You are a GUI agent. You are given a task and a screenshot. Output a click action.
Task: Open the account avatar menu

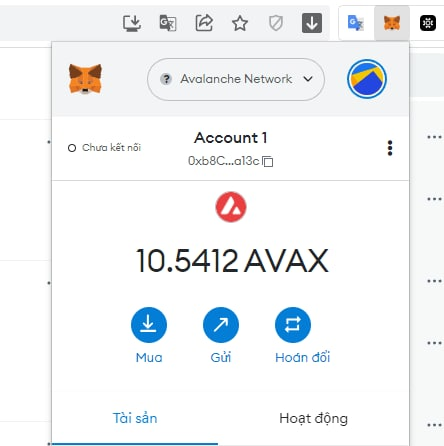367,79
